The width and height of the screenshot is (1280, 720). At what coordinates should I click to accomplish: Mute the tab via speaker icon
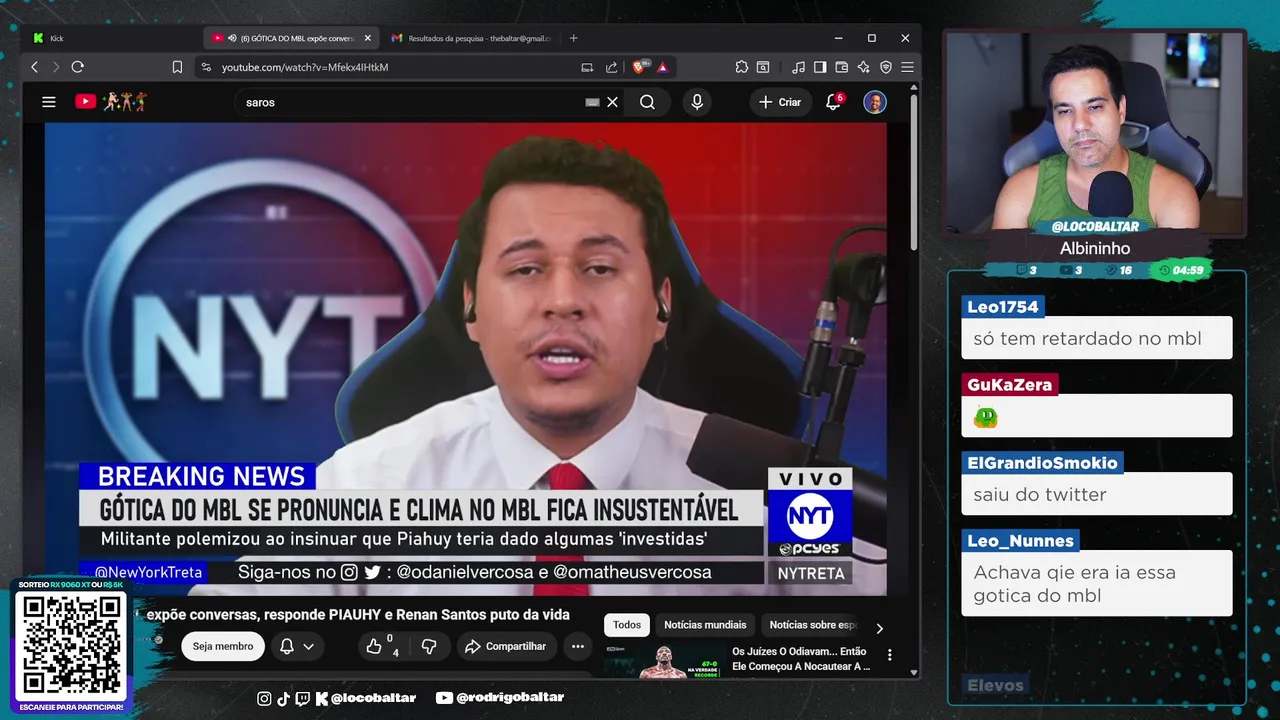tap(232, 38)
